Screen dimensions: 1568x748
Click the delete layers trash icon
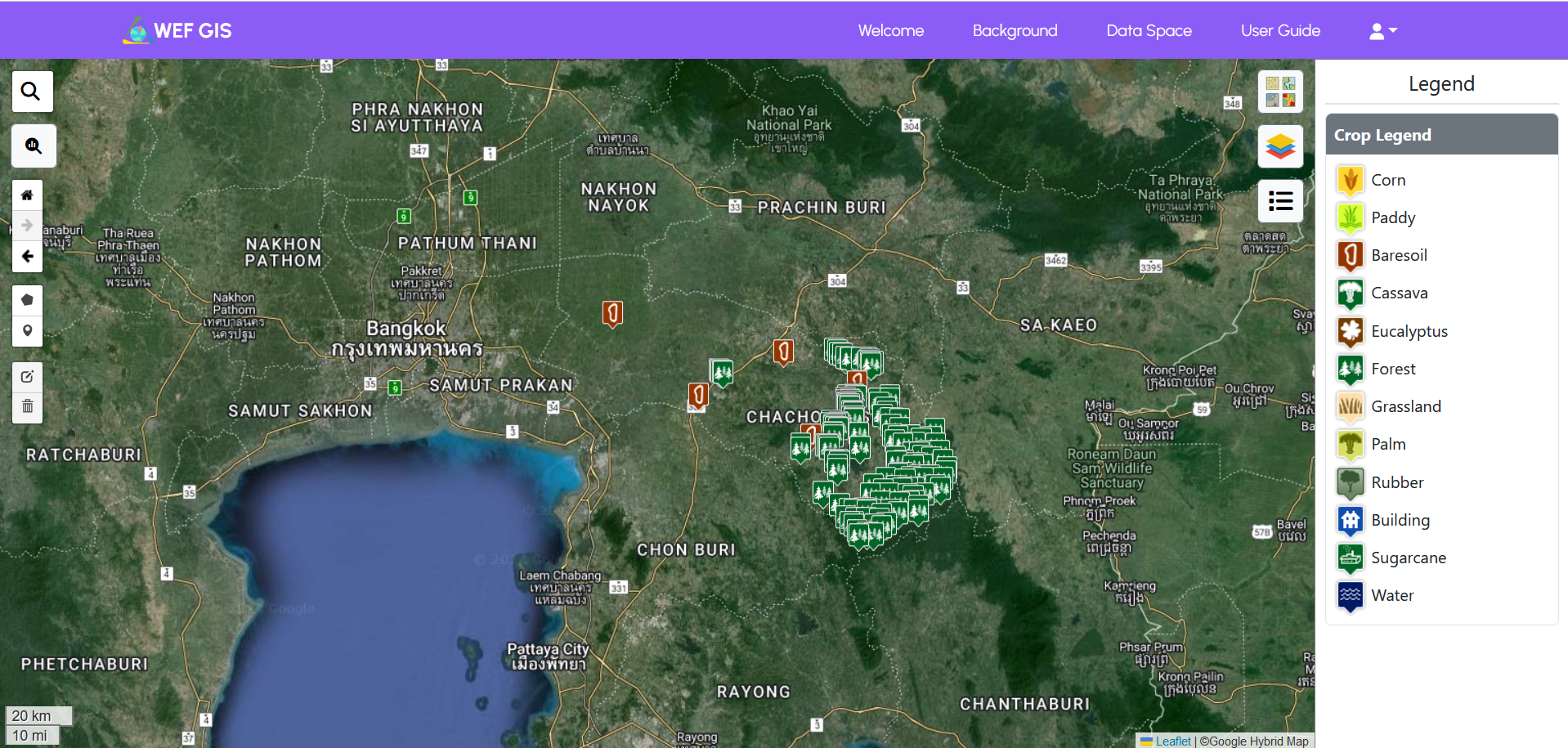click(x=27, y=407)
